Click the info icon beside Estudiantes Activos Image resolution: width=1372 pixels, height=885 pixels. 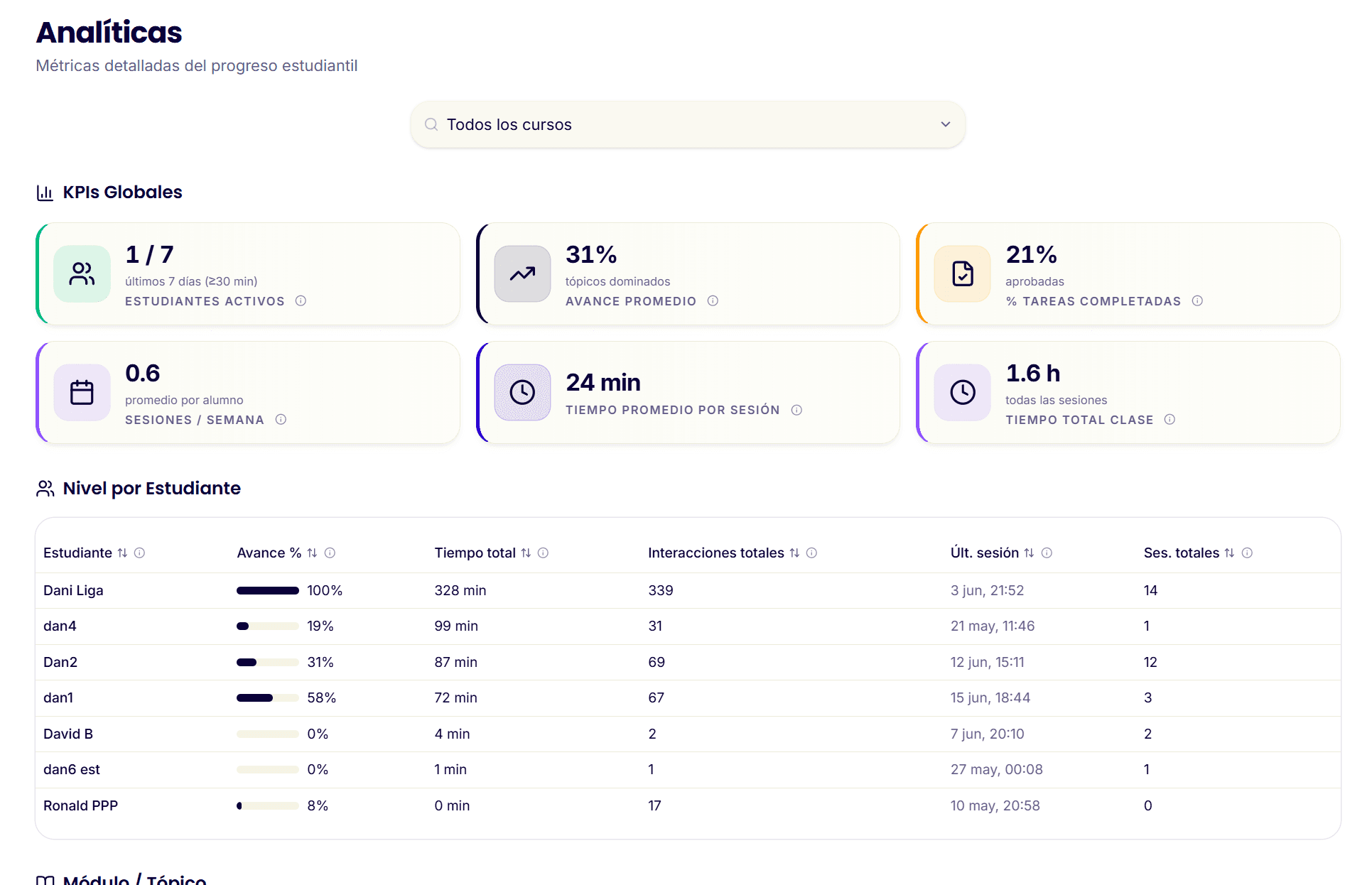point(301,301)
